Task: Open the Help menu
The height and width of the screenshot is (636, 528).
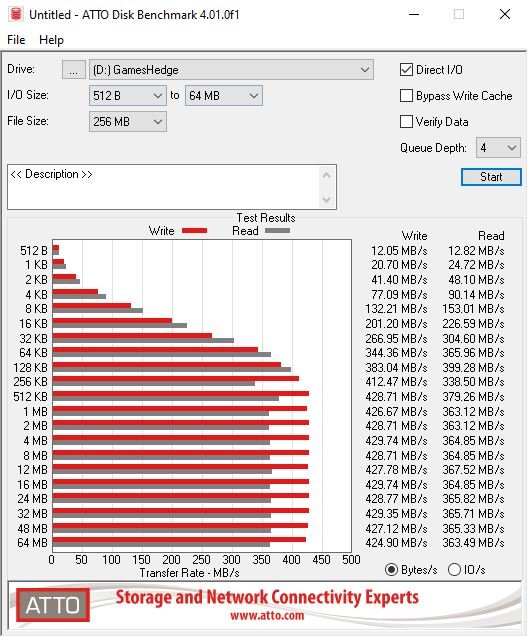Action: click(x=52, y=40)
